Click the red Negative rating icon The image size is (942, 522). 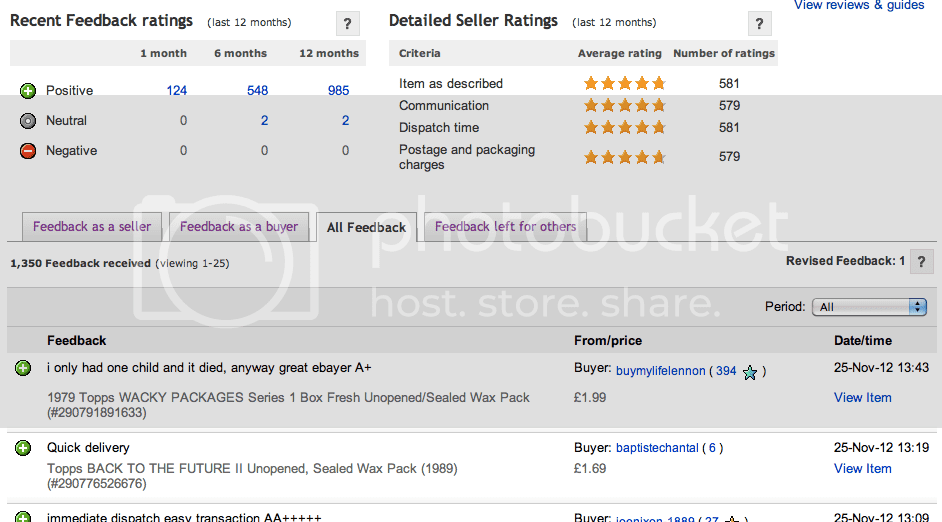[x=28, y=151]
